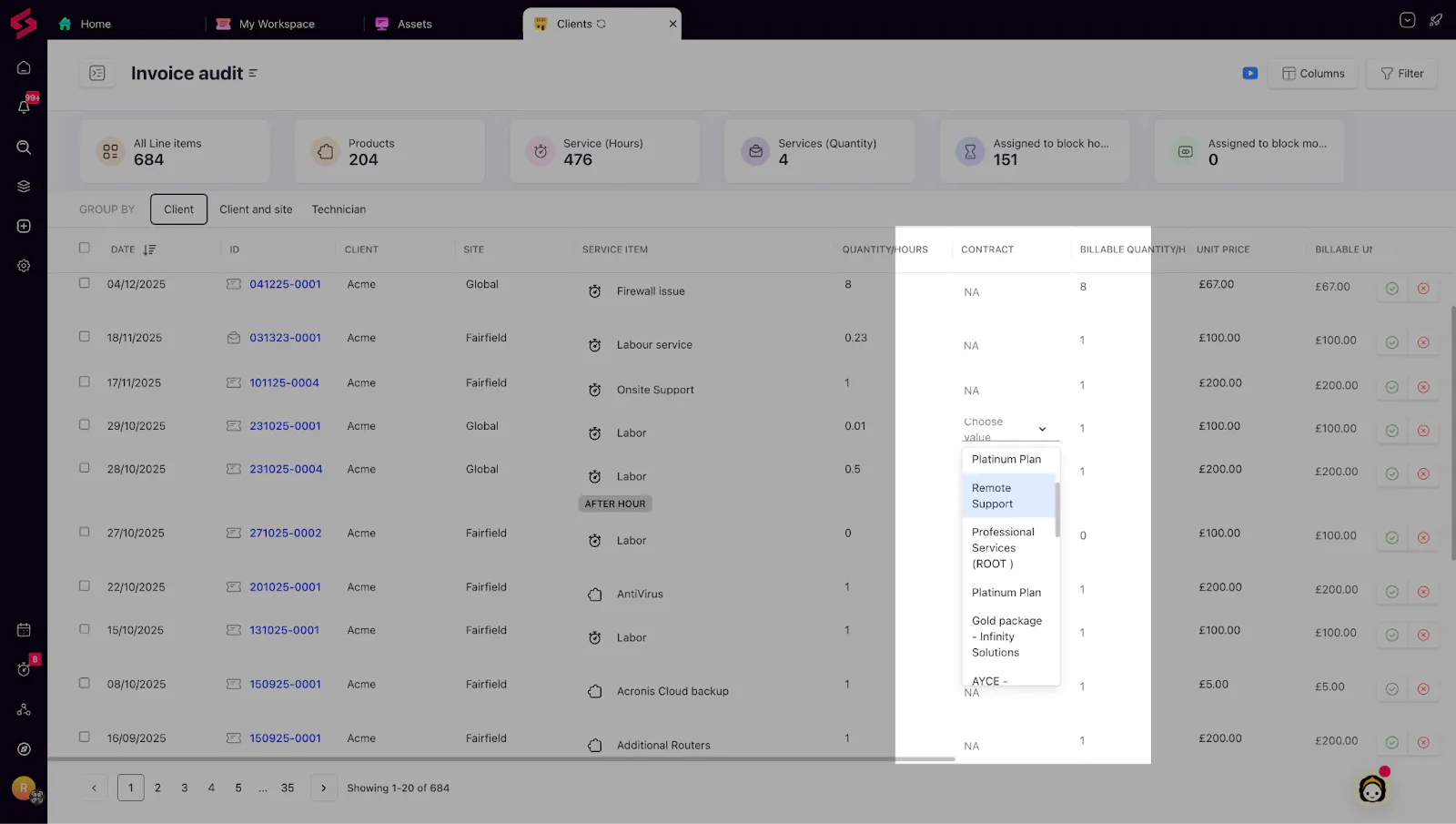This screenshot has width=1456, height=824.
Task: Open the stacked layers icon in sidebar
Action: coord(24,186)
